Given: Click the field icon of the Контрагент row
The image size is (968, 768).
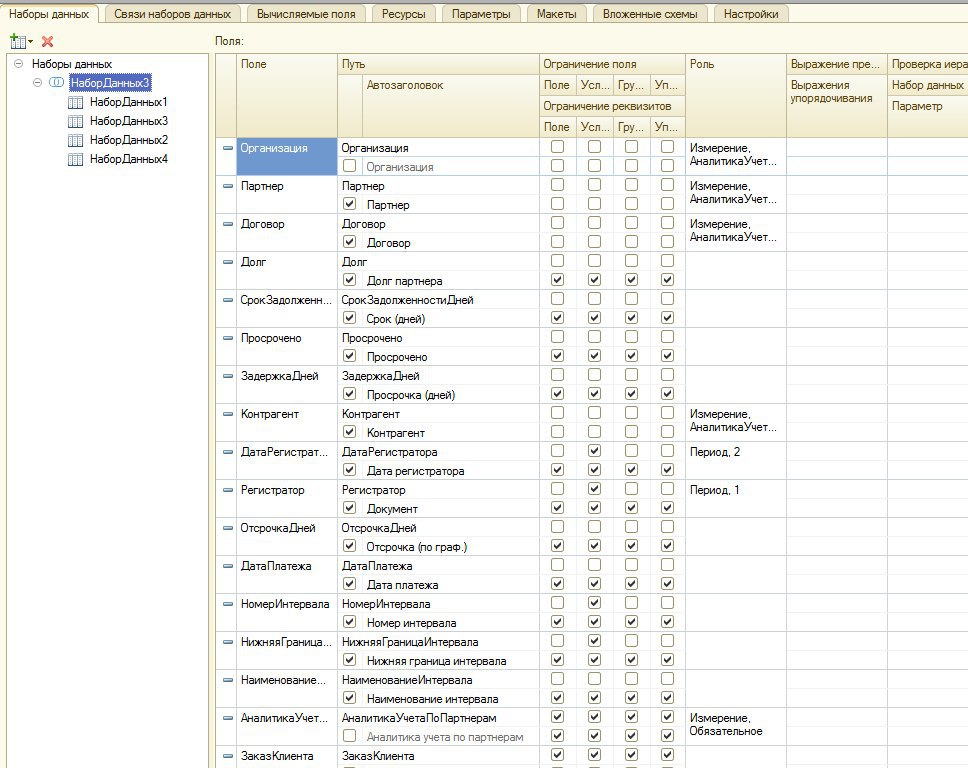Looking at the screenshot, I should (228, 414).
